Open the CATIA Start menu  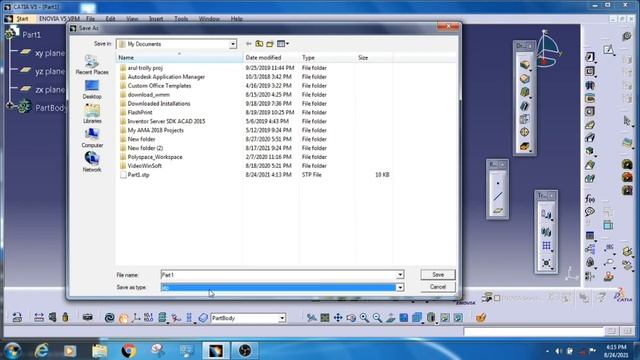[22, 19]
